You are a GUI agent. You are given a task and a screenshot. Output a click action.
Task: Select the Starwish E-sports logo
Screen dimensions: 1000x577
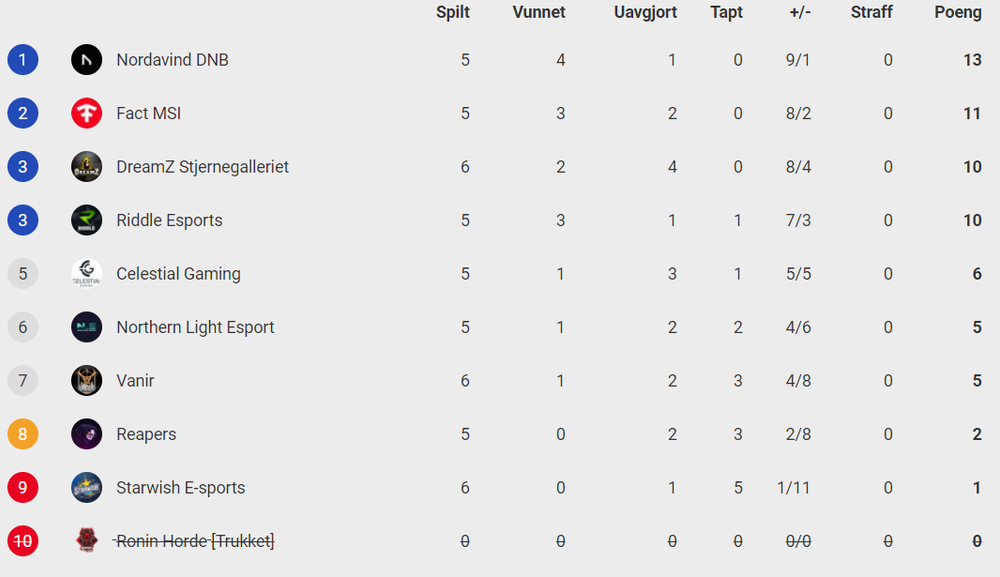pos(86,488)
